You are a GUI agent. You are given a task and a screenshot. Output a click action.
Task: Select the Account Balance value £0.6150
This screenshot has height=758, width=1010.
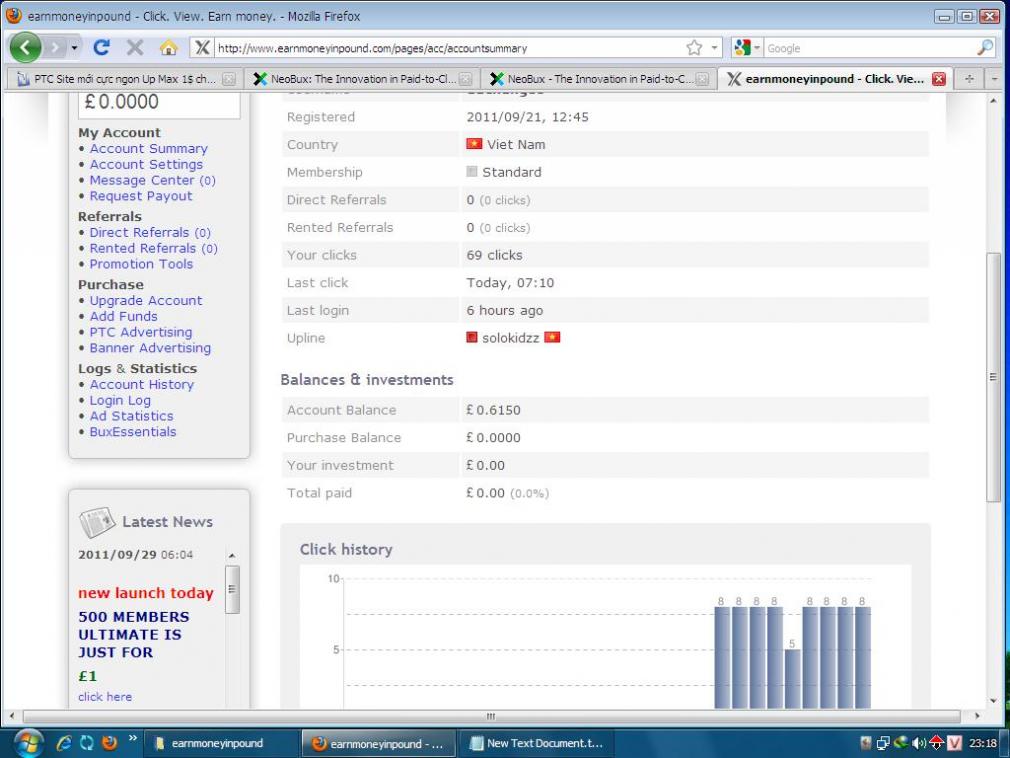pos(493,410)
